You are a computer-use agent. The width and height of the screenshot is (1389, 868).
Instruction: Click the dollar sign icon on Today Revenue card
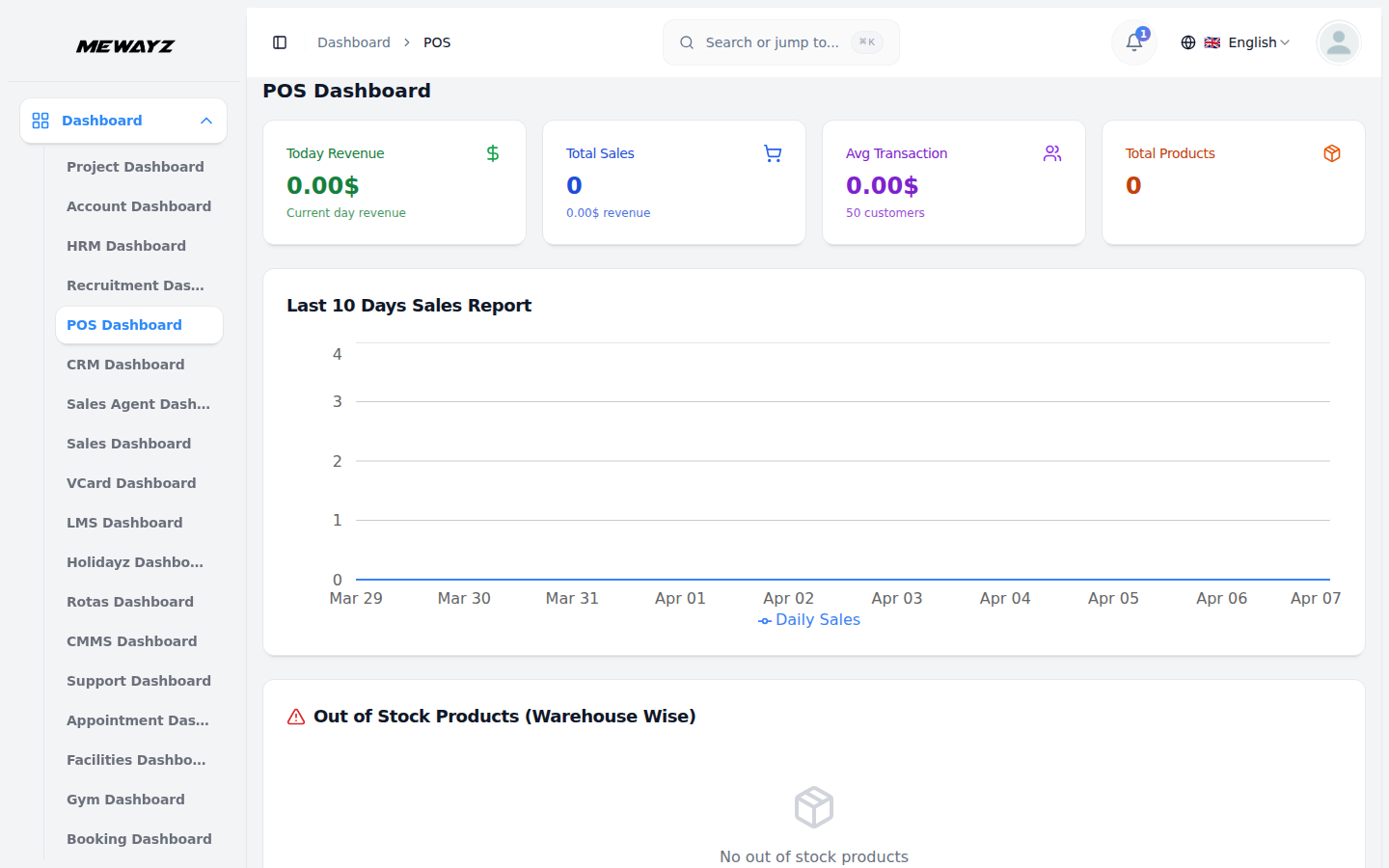pyautogui.click(x=492, y=153)
